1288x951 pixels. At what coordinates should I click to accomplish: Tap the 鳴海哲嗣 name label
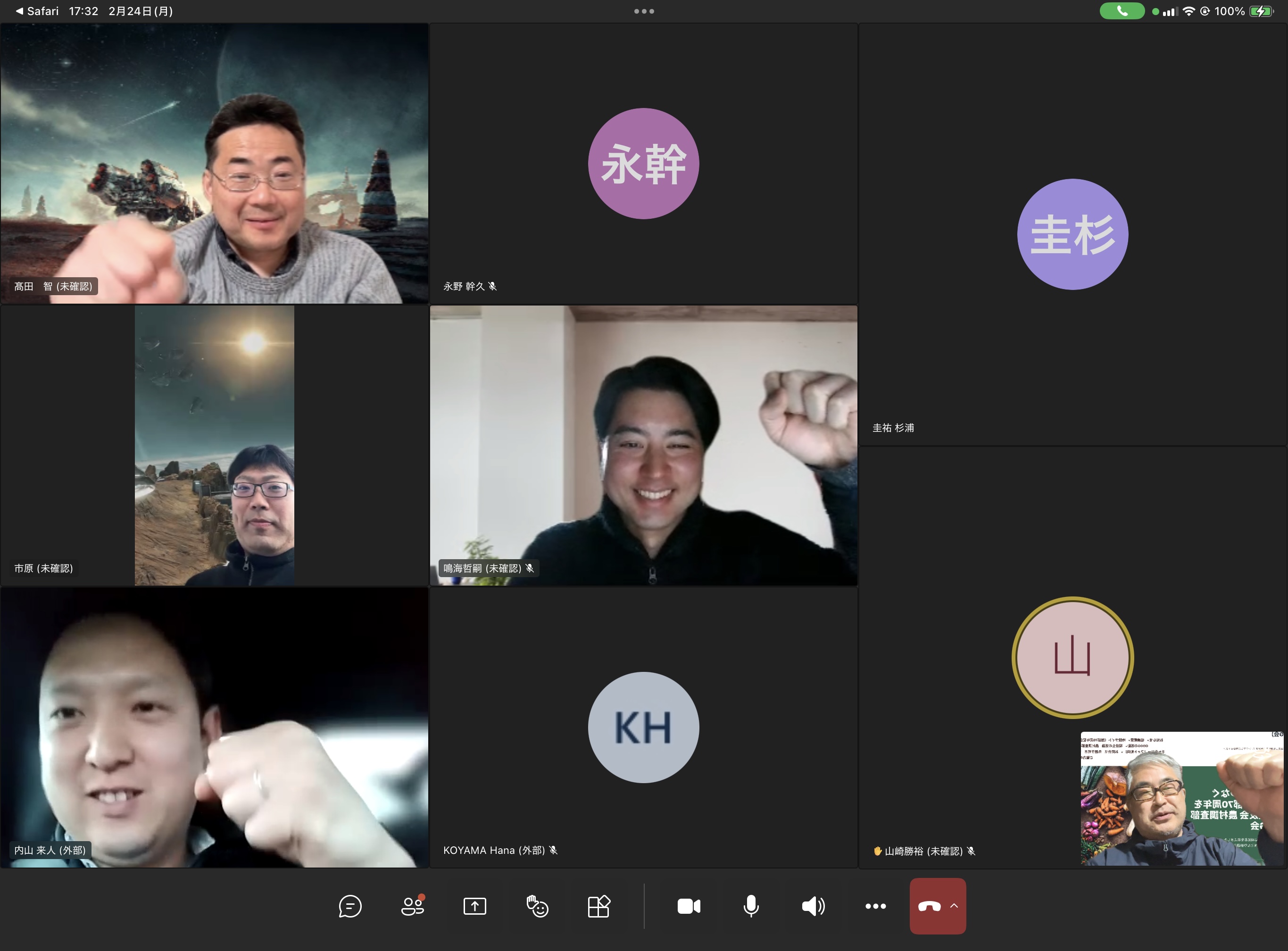click(x=482, y=568)
